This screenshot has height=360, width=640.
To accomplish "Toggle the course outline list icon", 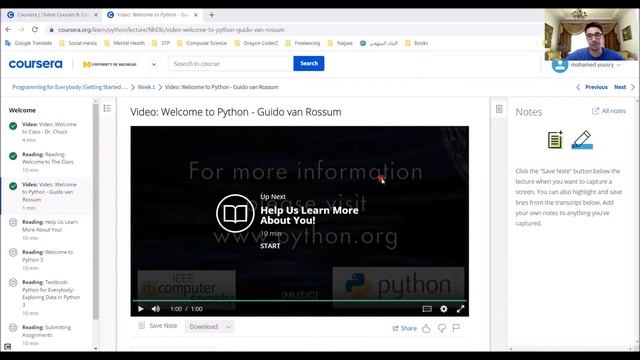I will coord(107,108).
